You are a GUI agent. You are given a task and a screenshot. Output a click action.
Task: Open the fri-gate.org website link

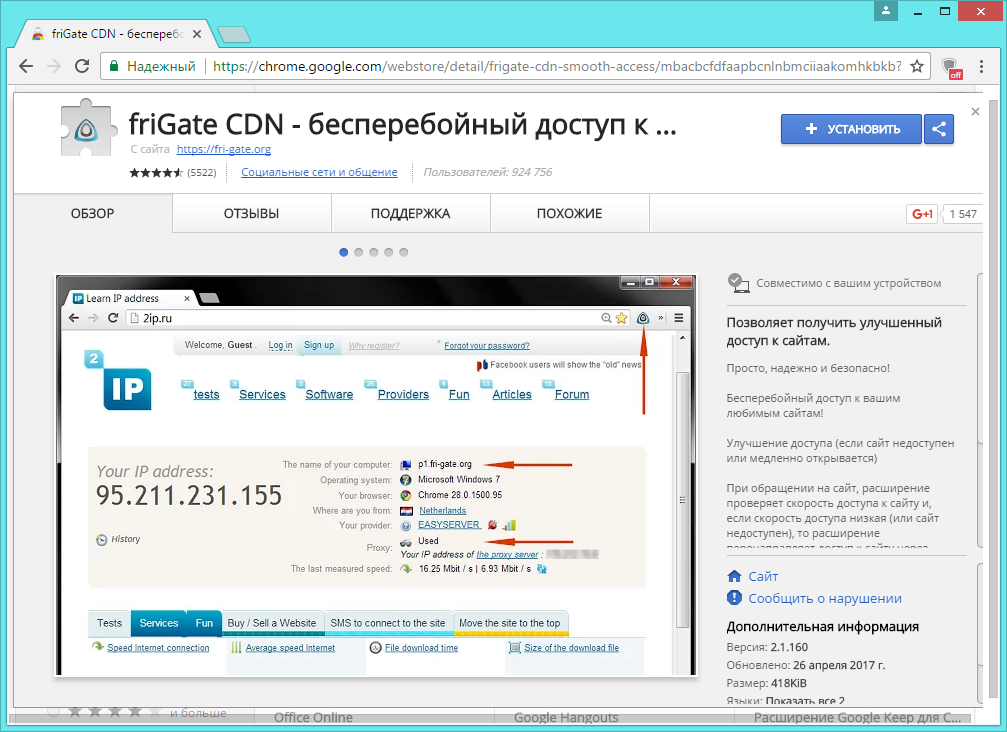[223, 150]
